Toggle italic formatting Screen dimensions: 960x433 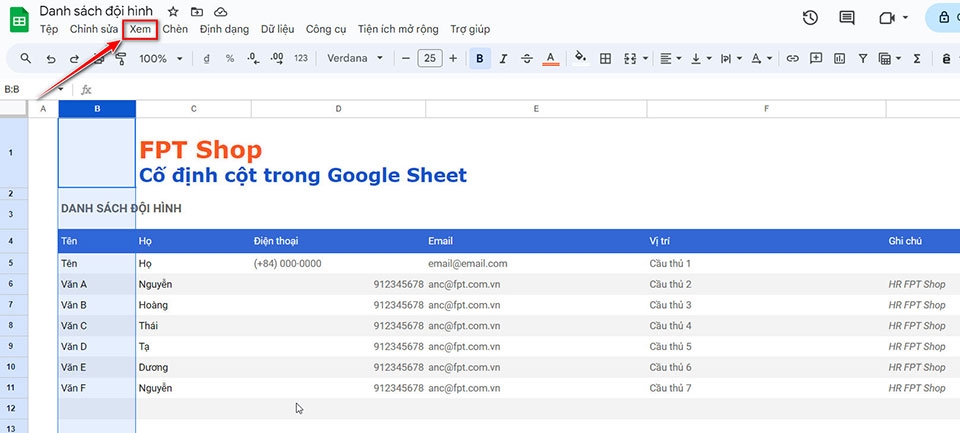pos(503,59)
